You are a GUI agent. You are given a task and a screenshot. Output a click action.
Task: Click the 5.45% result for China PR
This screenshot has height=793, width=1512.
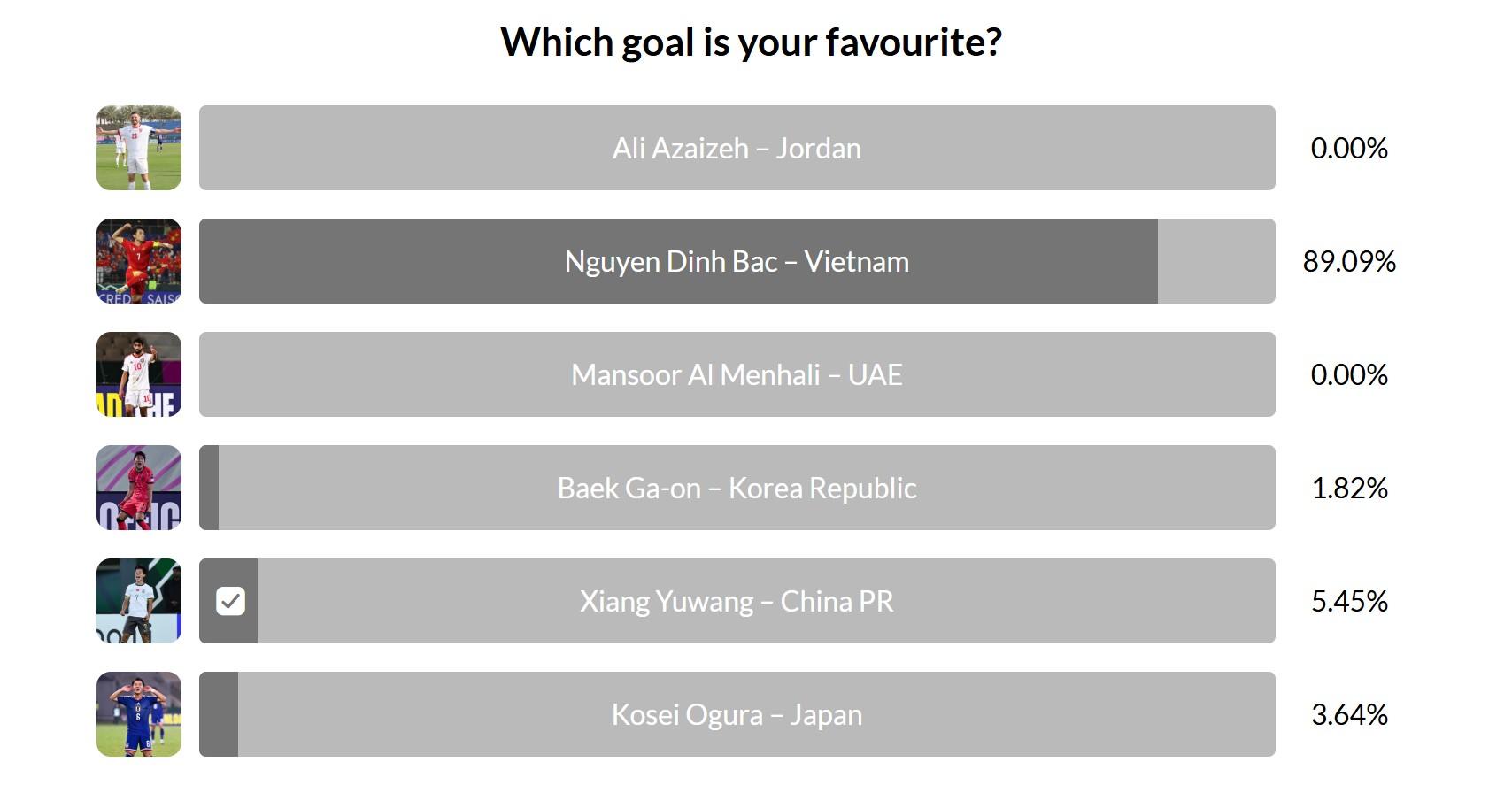click(x=1349, y=601)
